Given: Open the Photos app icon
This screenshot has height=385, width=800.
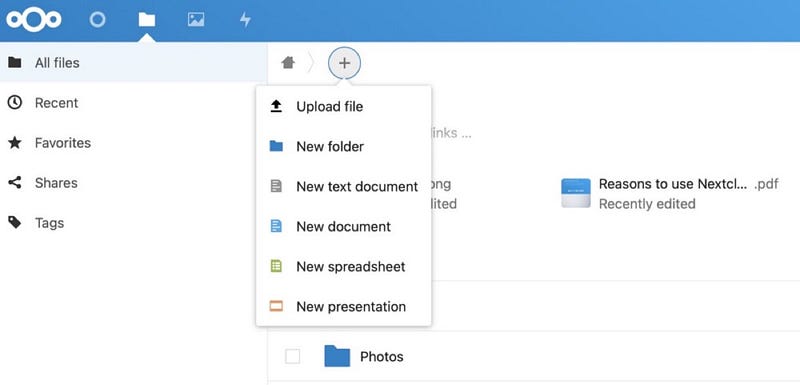Looking at the screenshot, I should [196, 20].
